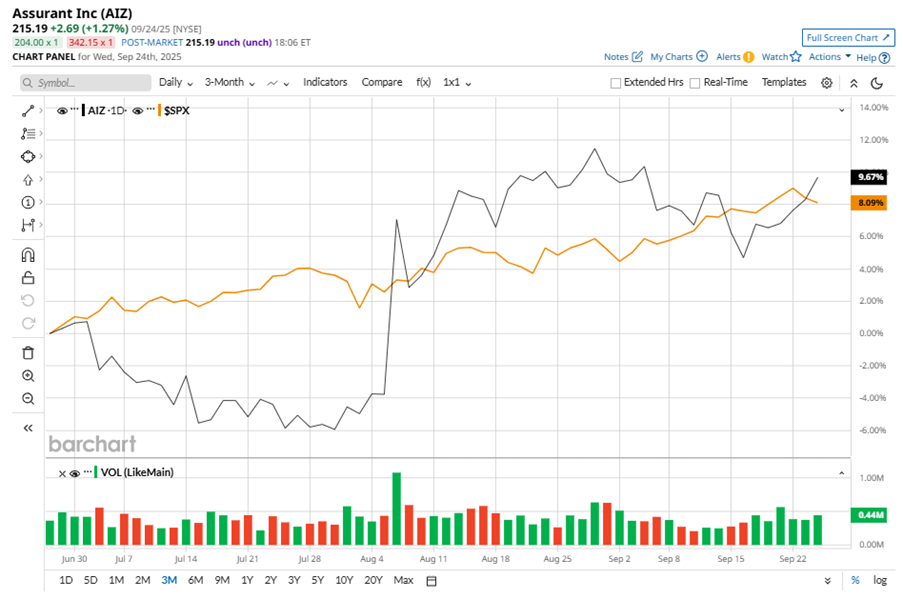Zoom out on the chart
903x599 pixels.
28,399
